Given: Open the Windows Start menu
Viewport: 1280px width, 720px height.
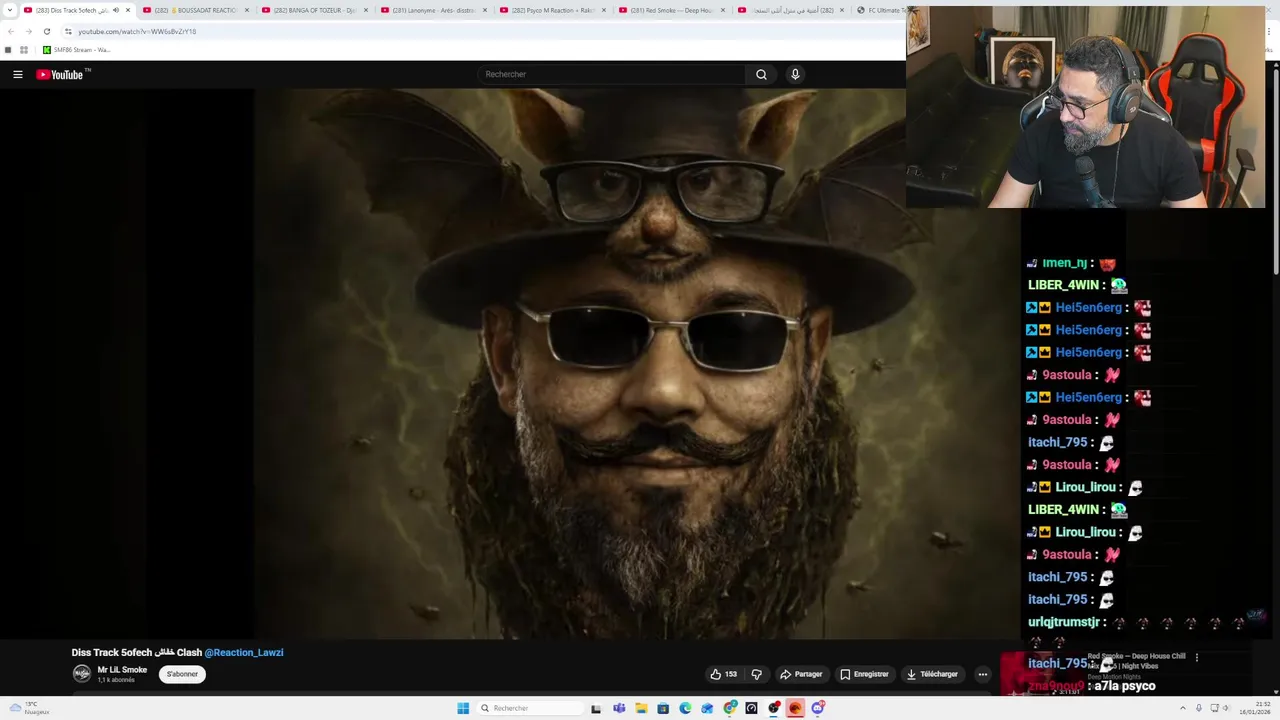Looking at the screenshot, I should point(463,708).
